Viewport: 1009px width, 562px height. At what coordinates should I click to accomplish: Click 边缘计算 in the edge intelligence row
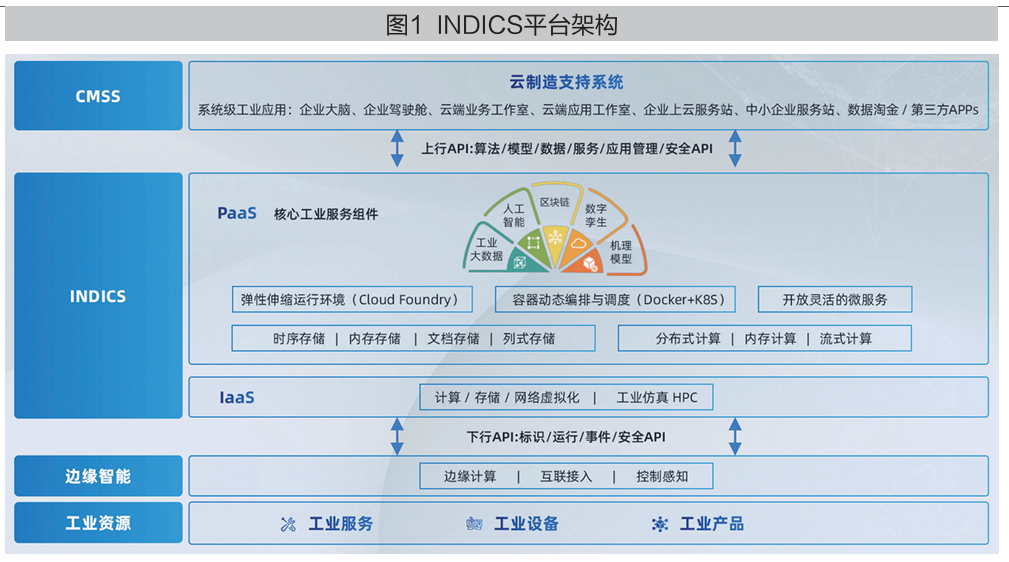(470, 476)
